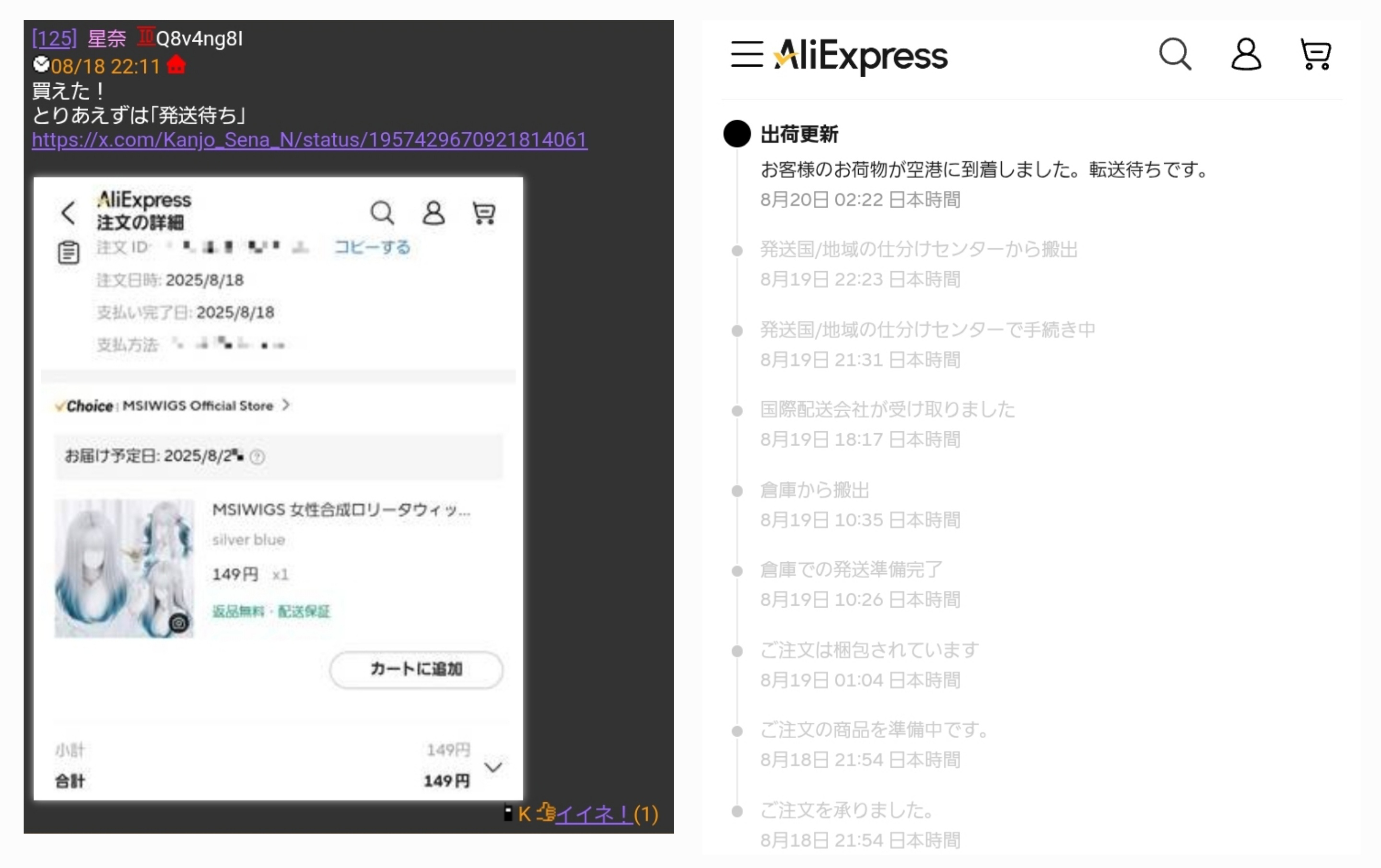Click the 合計 total label
This screenshot has height=868, width=1381.
(x=70, y=780)
